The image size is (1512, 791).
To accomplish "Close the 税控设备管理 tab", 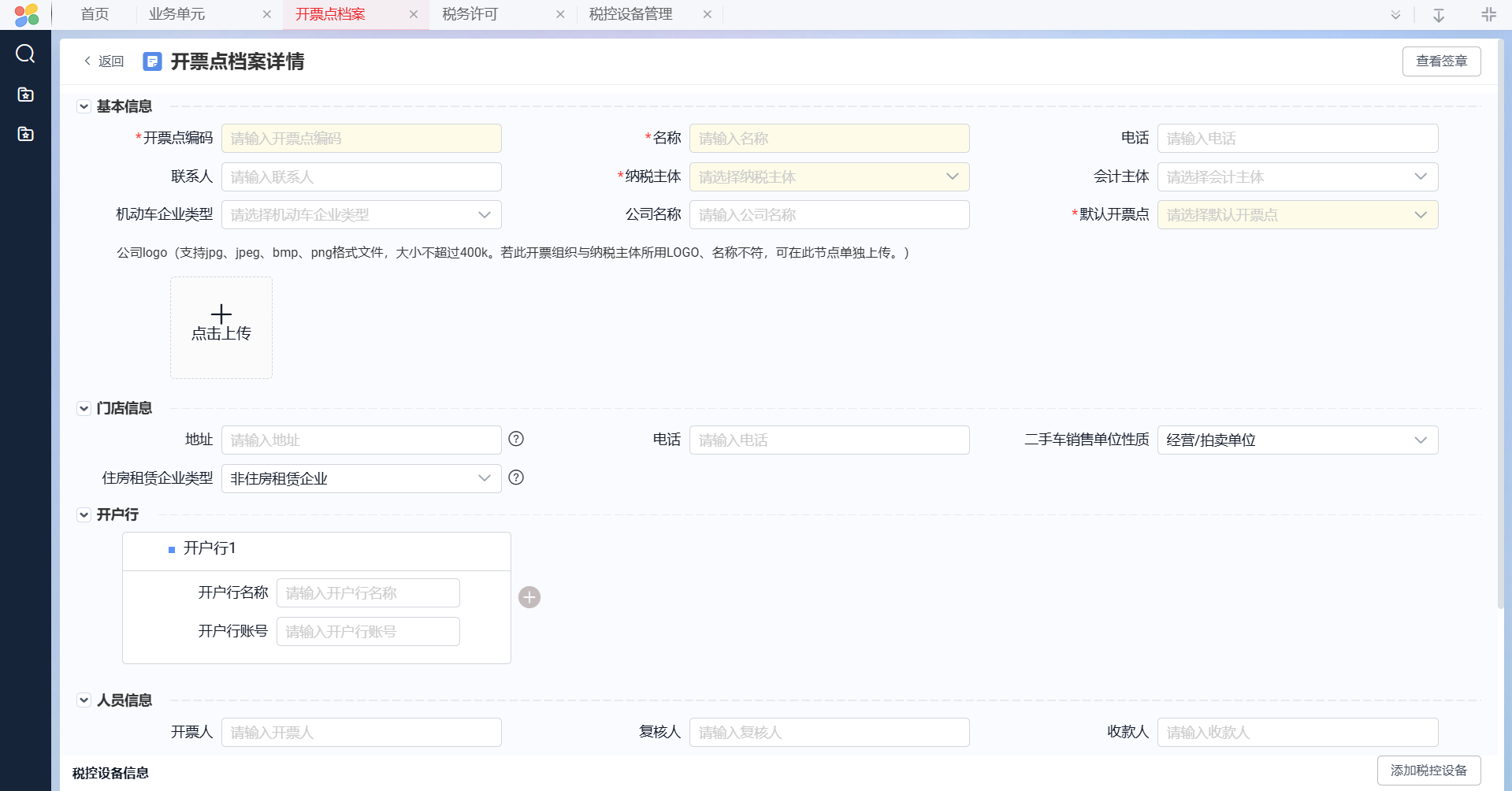I will coord(707,14).
